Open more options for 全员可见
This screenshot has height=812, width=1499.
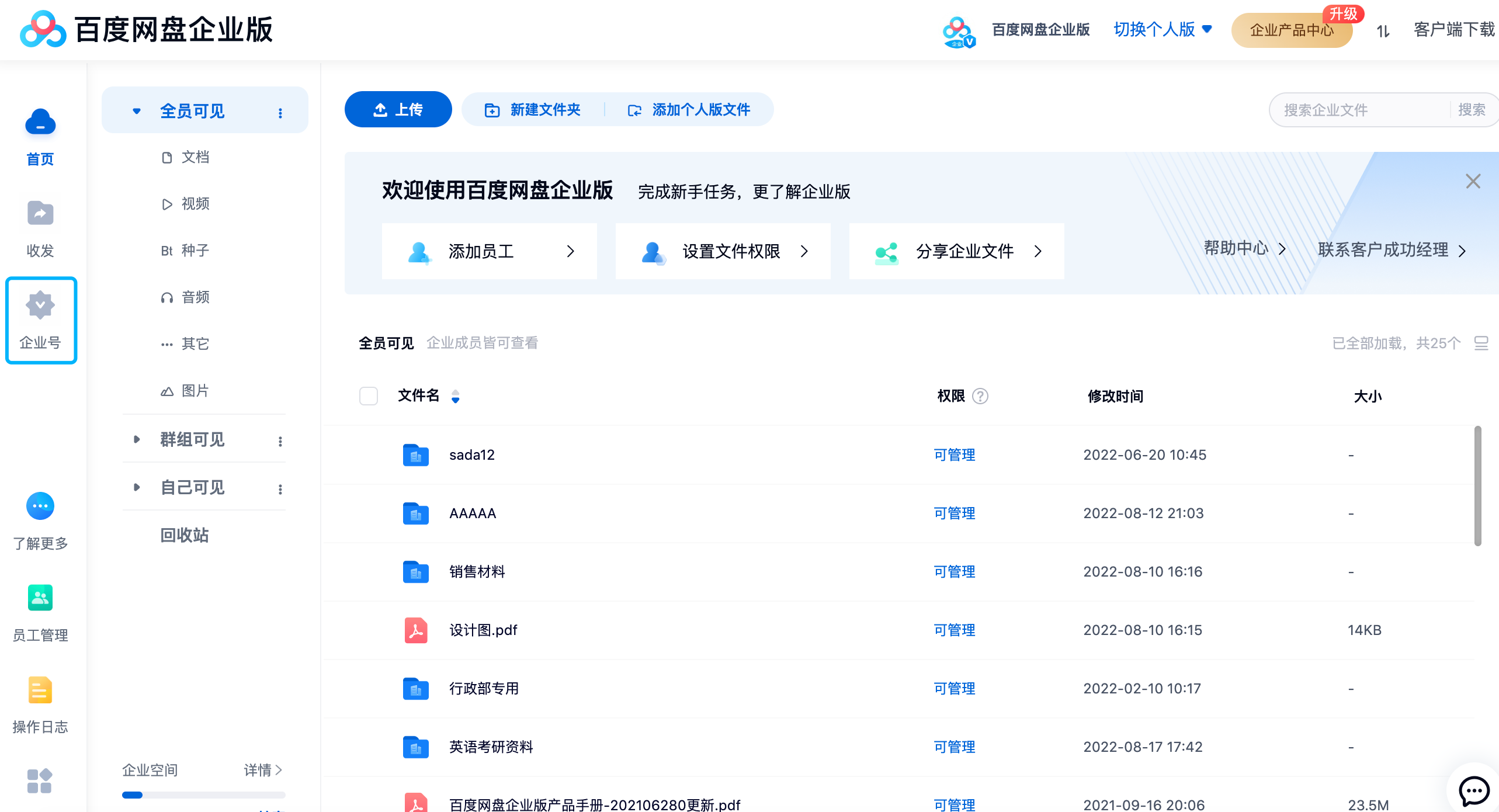(280, 112)
